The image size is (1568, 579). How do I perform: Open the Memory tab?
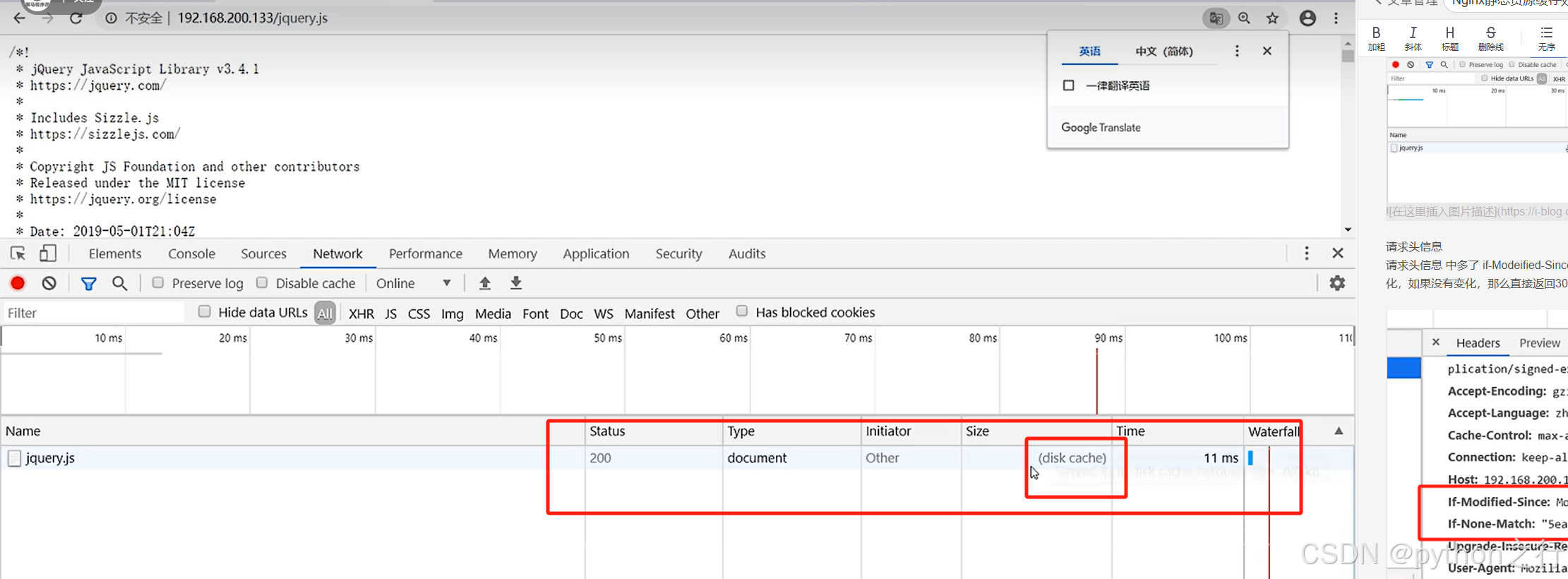coord(513,253)
